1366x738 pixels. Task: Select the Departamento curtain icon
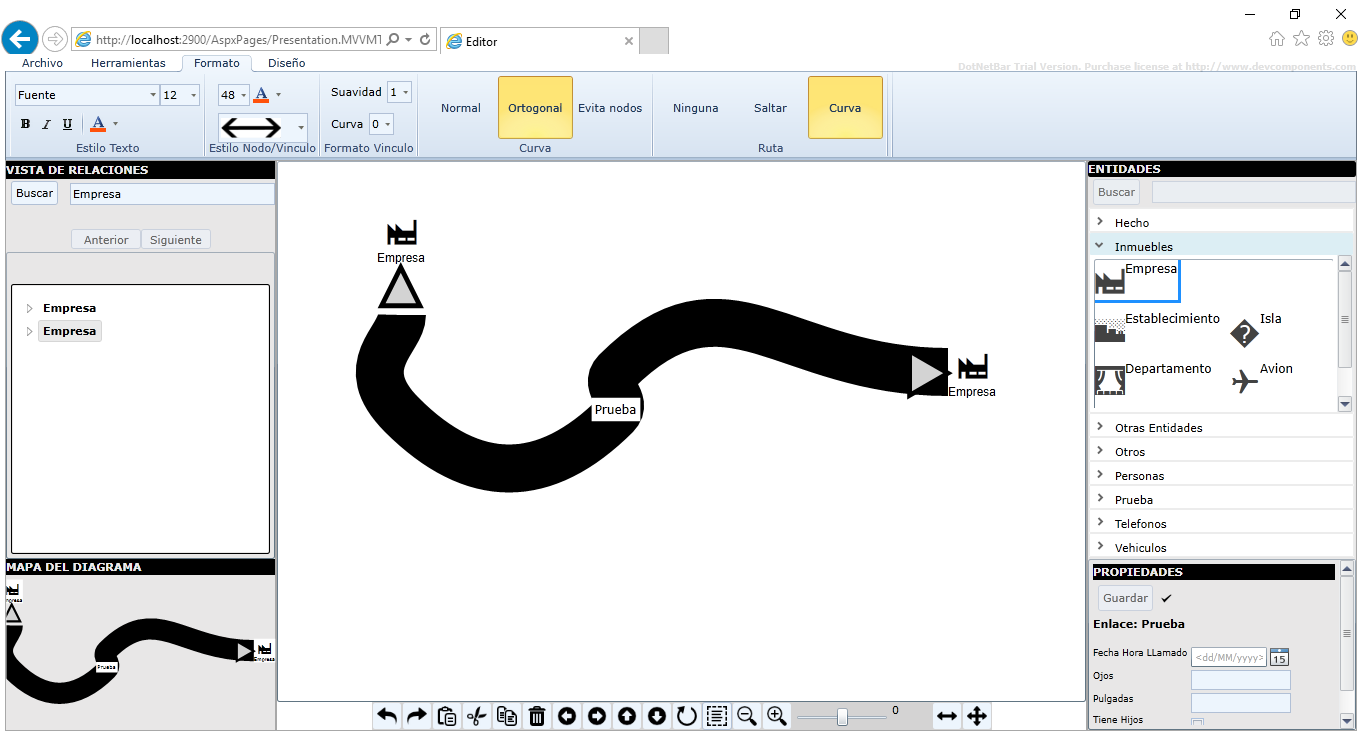pyautogui.click(x=1110, y=381)
